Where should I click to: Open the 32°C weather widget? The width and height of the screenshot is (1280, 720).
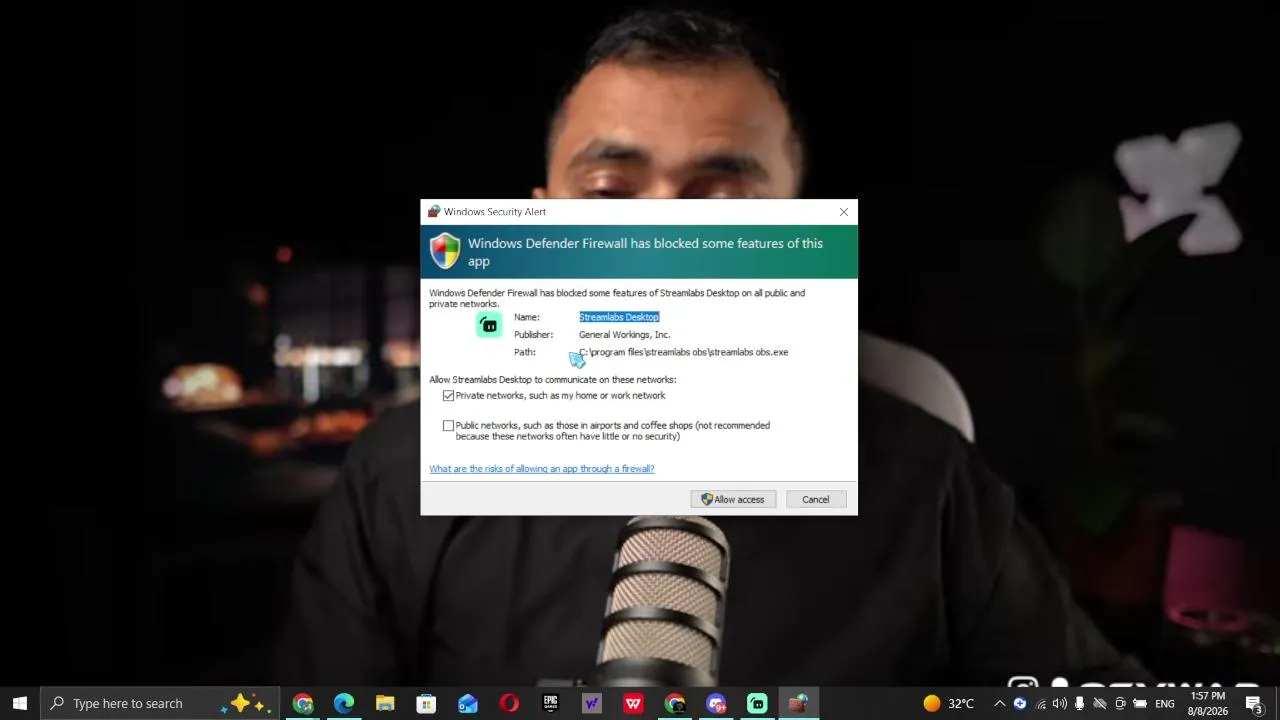coord(948,703)
